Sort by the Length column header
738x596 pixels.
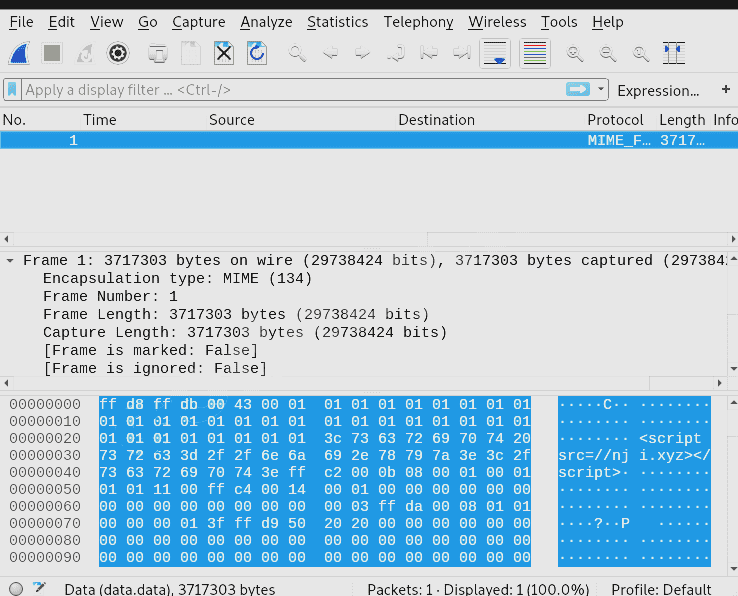coord(683,120)
